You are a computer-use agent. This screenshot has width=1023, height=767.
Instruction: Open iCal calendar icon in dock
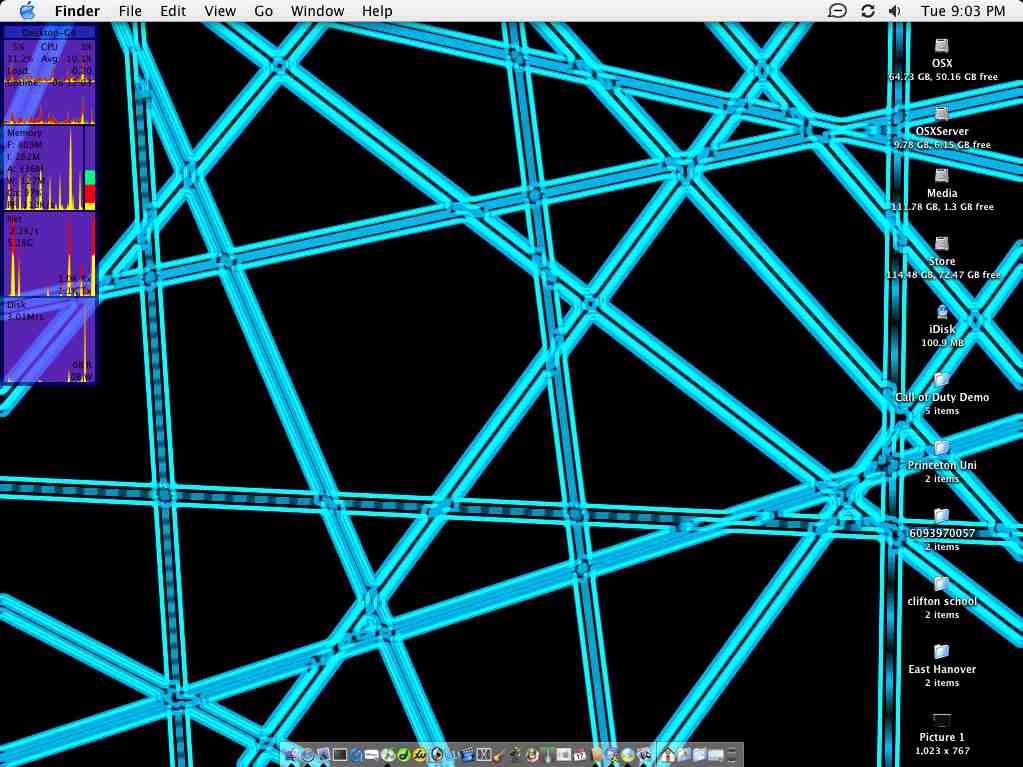[x=579, y=755]
